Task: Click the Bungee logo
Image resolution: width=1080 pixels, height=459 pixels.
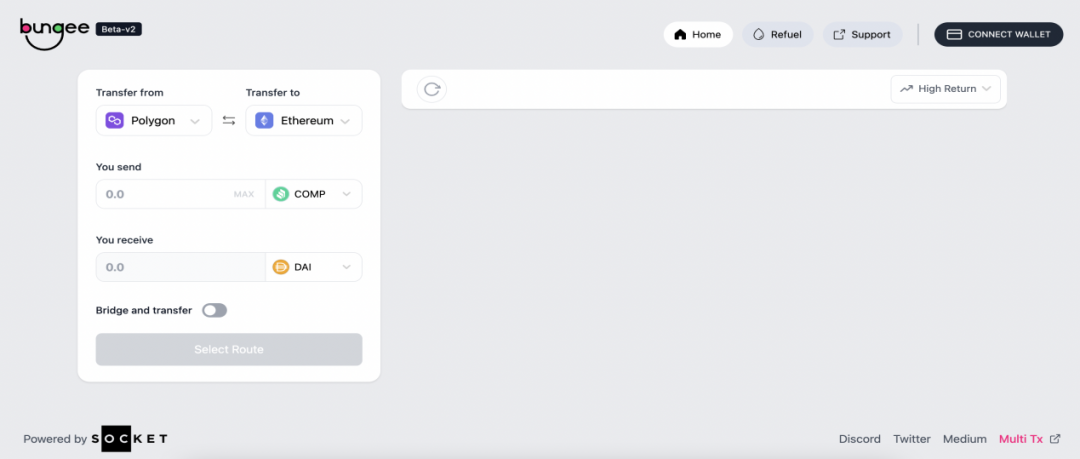Action: [x=54, y=32]
